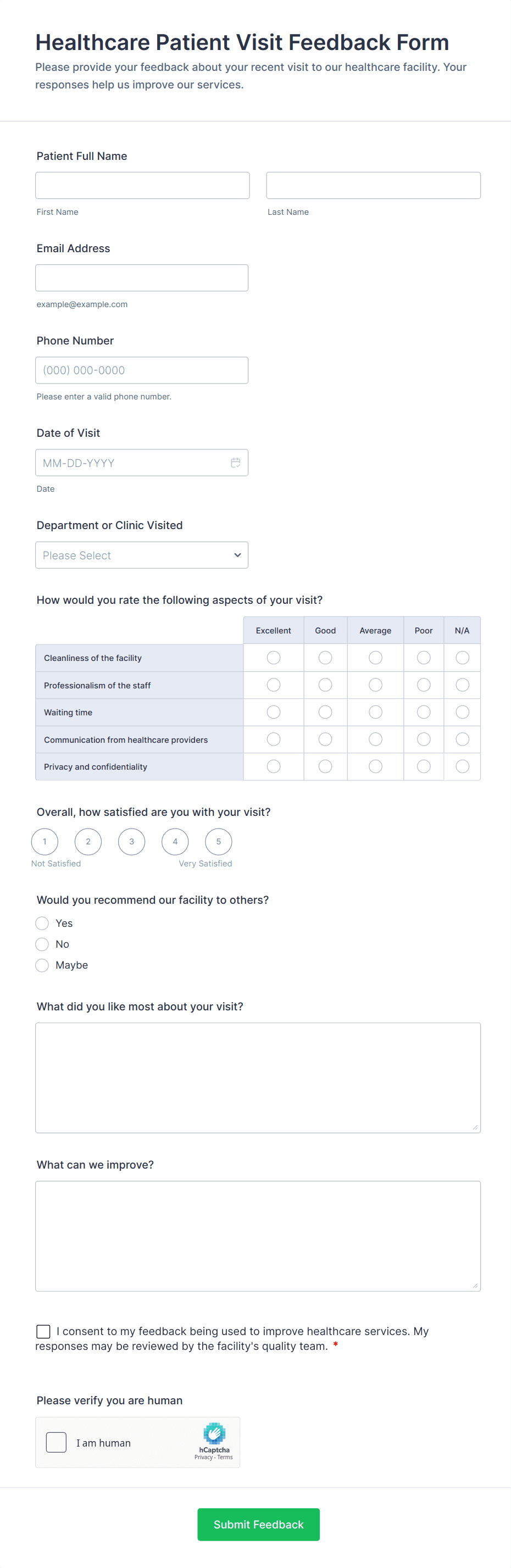Expand the Department or Clinic Visited dropdown

click(142, 555)
